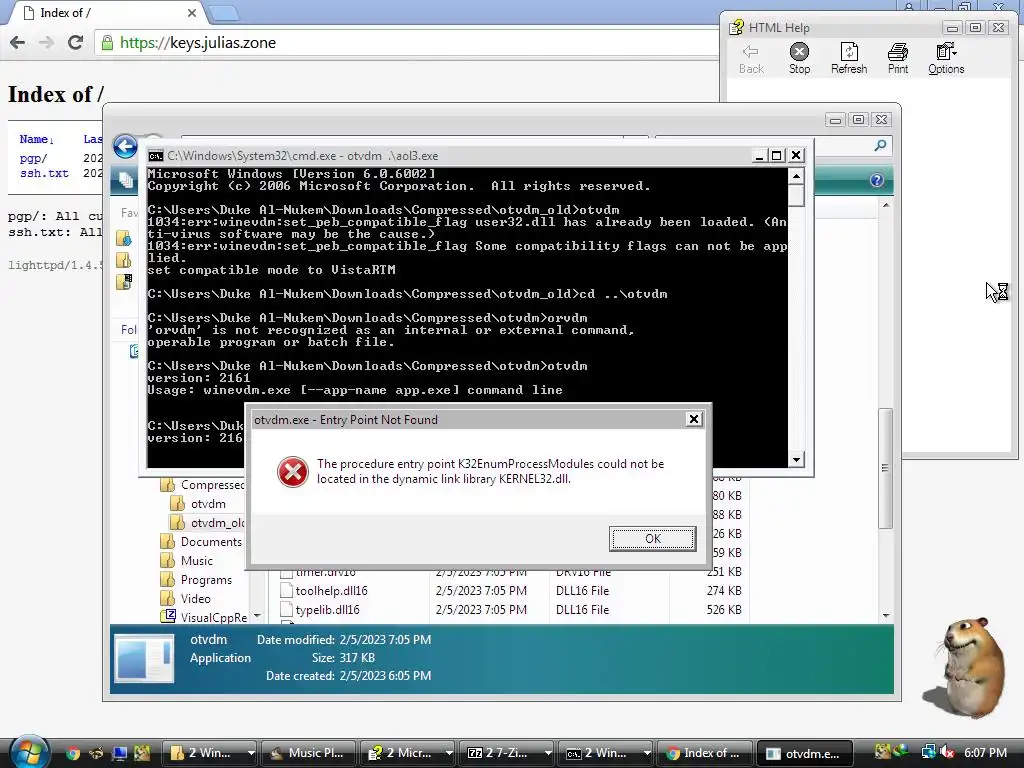Viewport: 1024px width, 768px height.
Task: Click the Explorer search magnifier icon
Action: point(880,146)
